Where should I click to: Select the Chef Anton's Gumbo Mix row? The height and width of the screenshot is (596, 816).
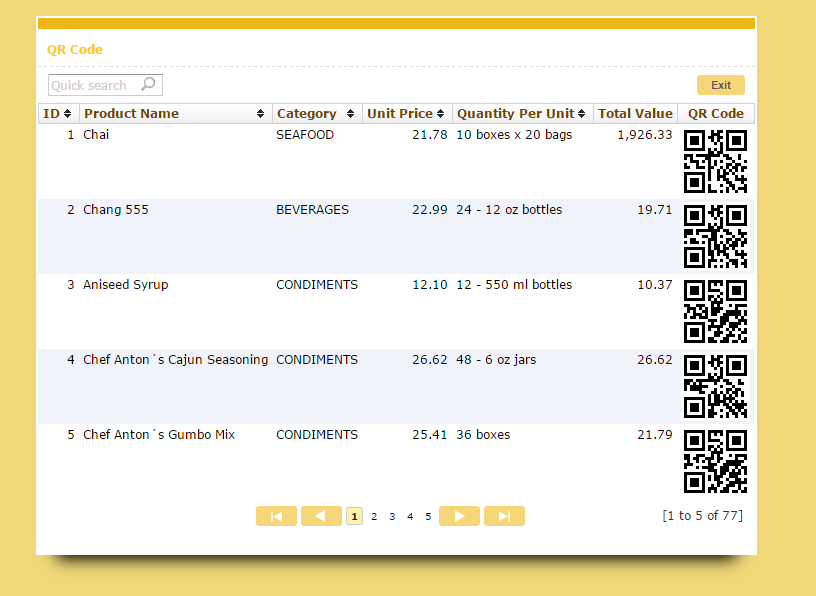[x=159, y=435]
